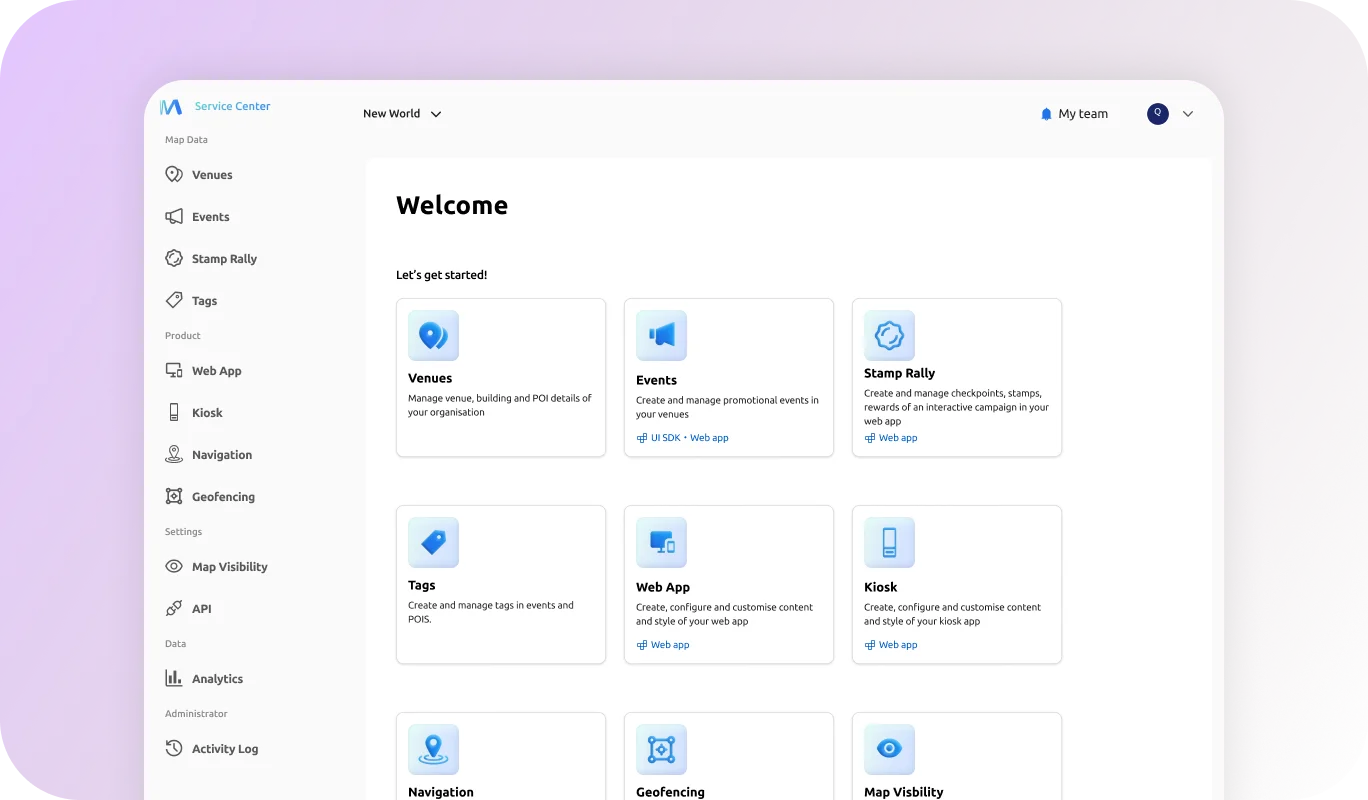Click the notification bell icon
The width and height of the screenshot is (1368, 800).
pos(1047,114)
